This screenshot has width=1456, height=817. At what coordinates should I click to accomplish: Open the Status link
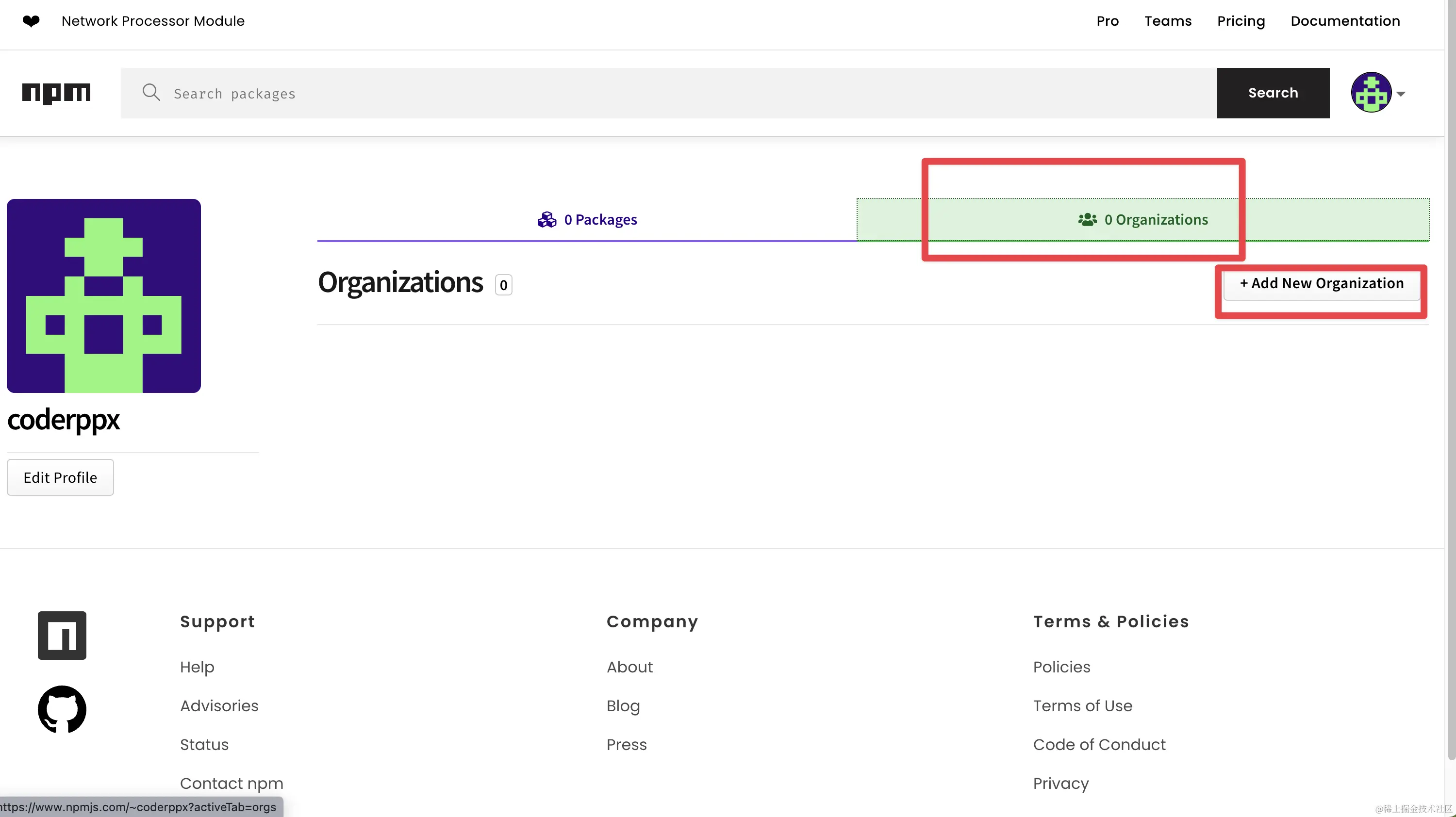(x=204, y=744)
